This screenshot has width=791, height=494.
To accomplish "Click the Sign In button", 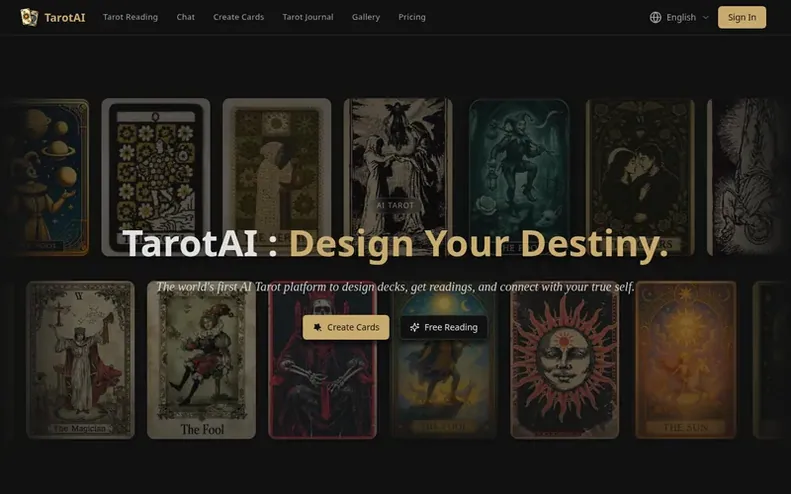I will click(x=742, y=17).
